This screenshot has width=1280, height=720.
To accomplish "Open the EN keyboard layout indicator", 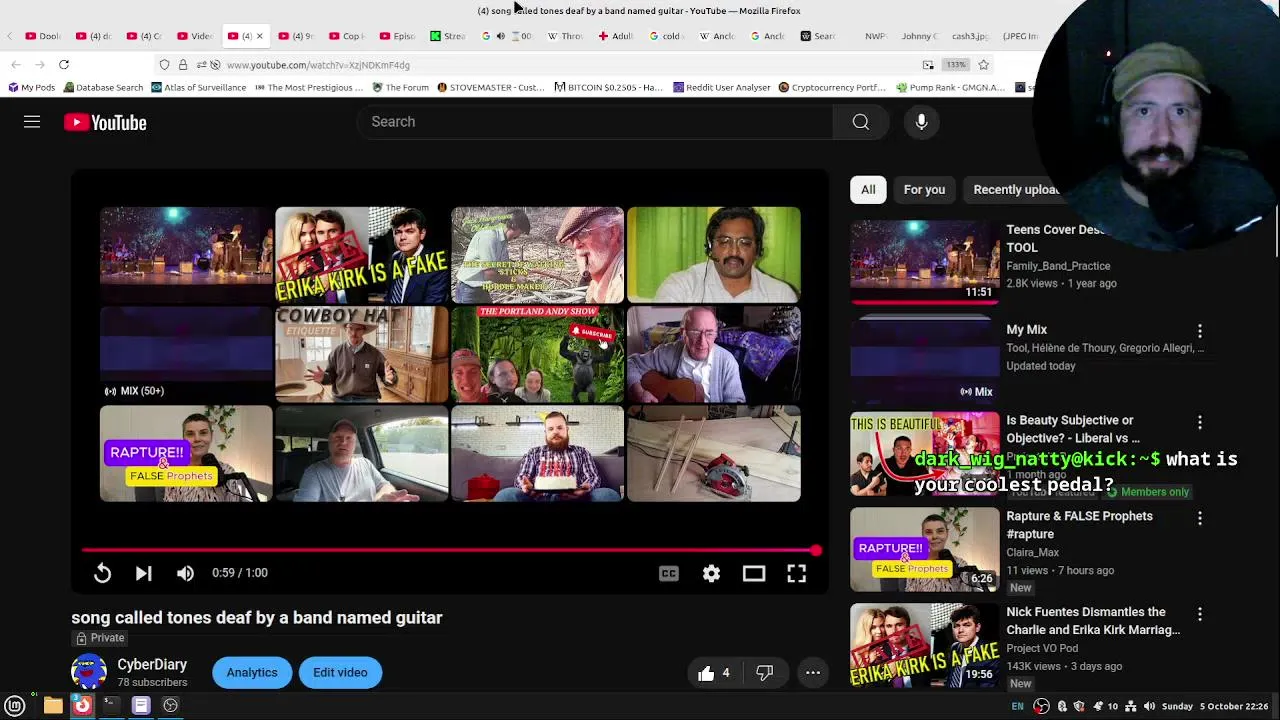I will (x=1017, y=706).
